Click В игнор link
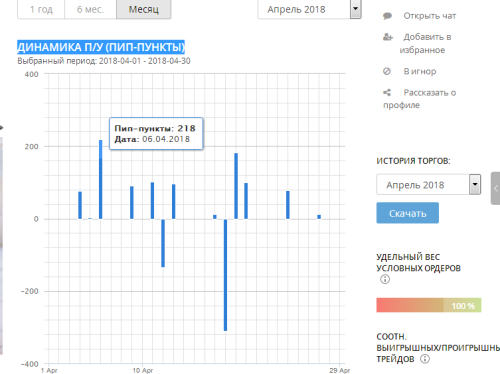Image resolution: width=500 pixels, height=374 pixels. click(x=420, y=71)
